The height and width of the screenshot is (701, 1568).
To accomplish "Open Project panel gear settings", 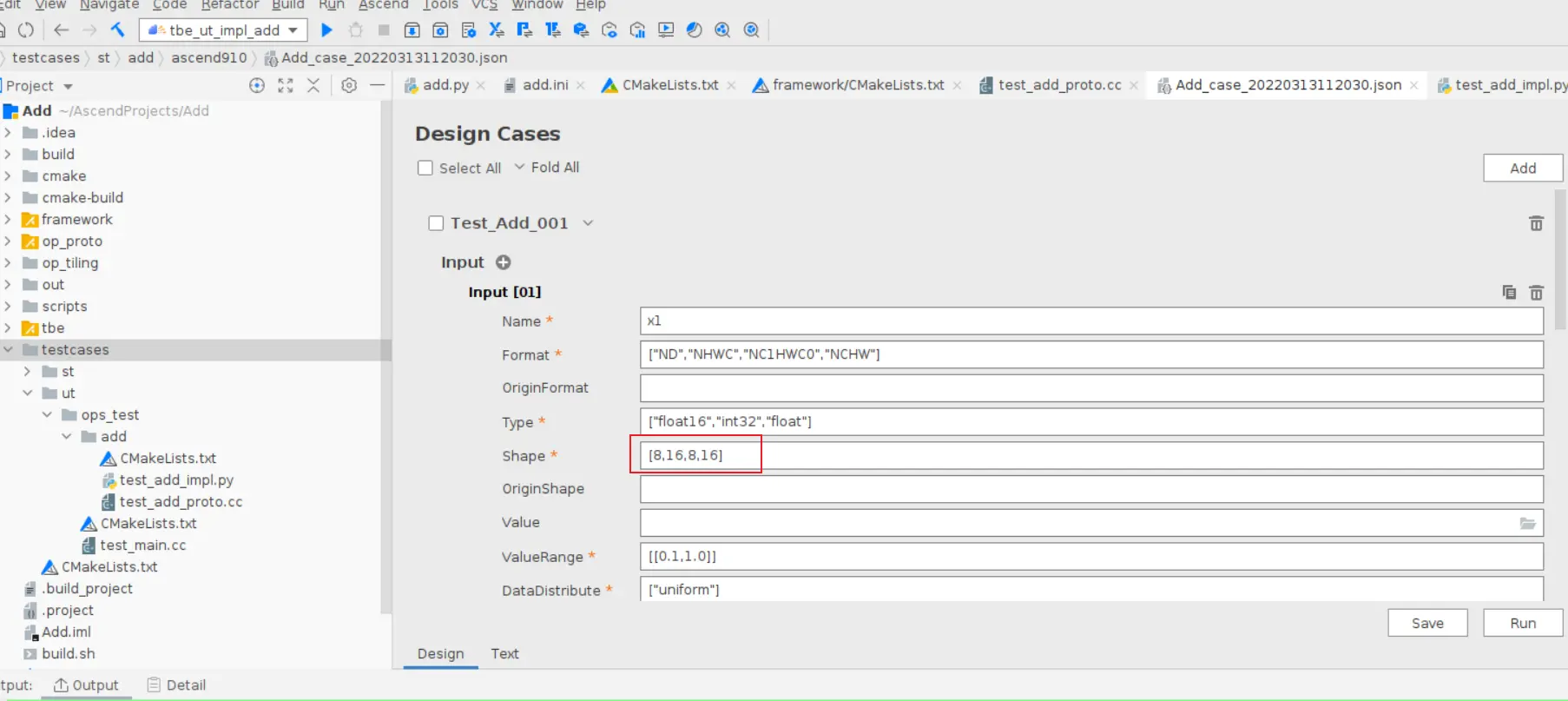I will coord(349,85).
